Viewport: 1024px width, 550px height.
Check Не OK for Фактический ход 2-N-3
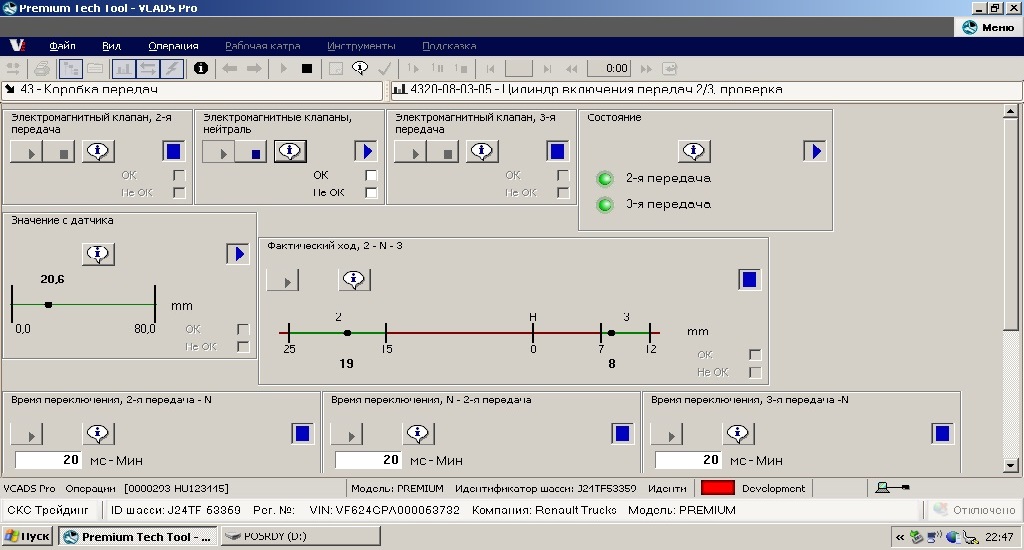pyautogui.click(x=755, y=372)
